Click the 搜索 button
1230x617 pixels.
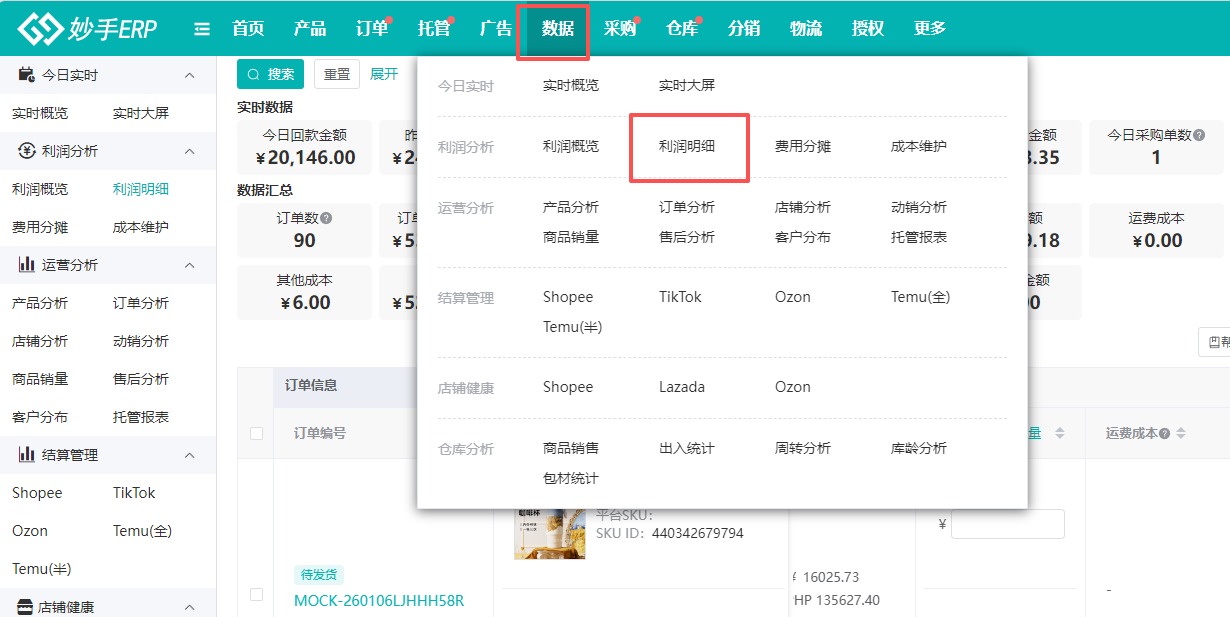click(270, 74)
